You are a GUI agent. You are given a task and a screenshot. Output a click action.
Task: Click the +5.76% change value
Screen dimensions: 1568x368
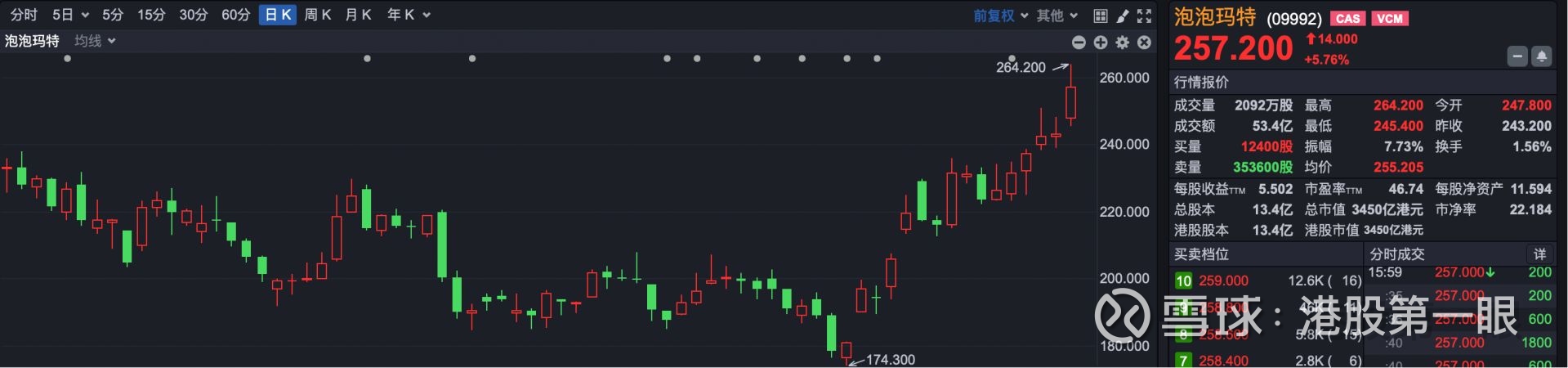coord(1326,60)
